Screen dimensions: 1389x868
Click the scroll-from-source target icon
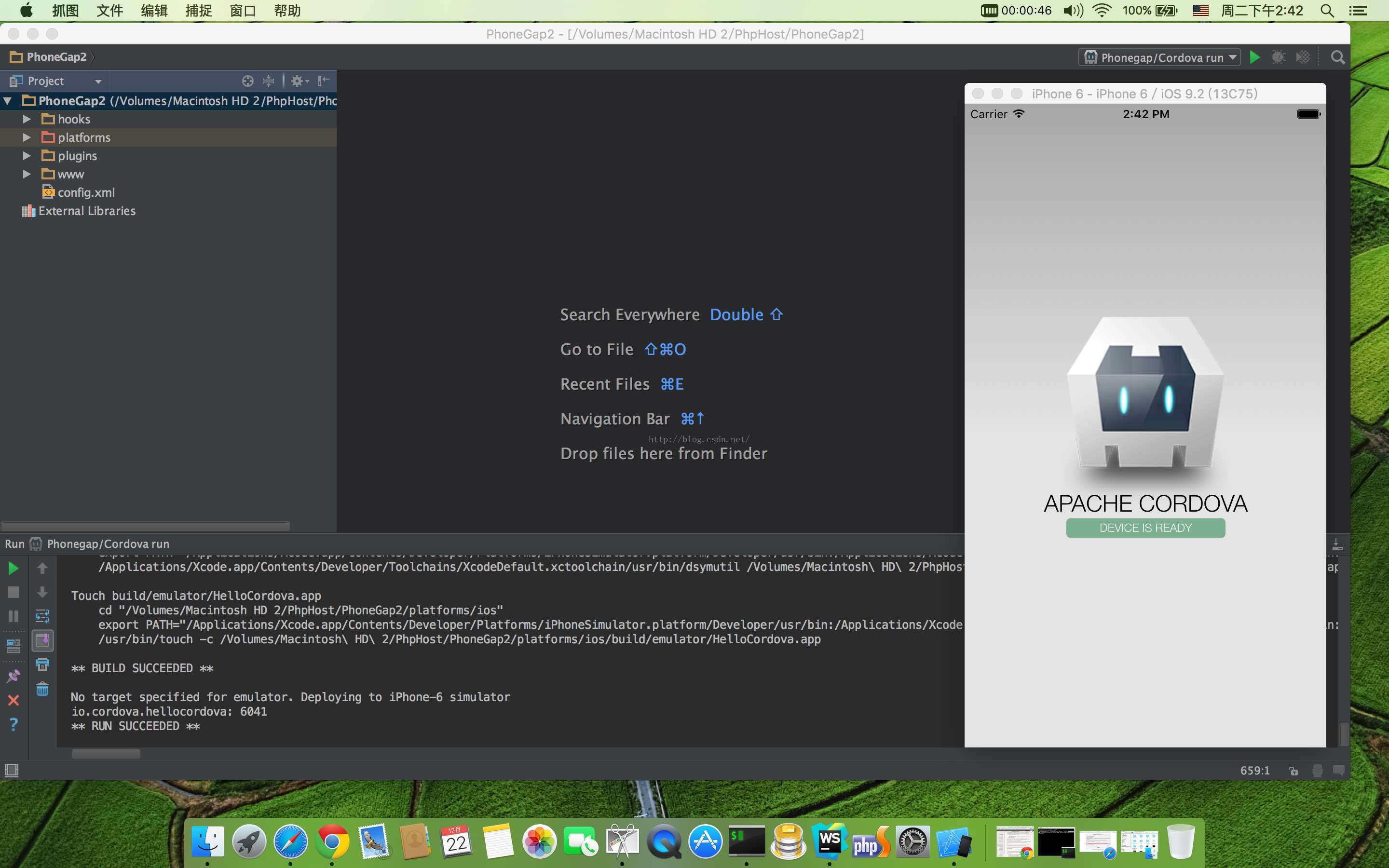247,81
